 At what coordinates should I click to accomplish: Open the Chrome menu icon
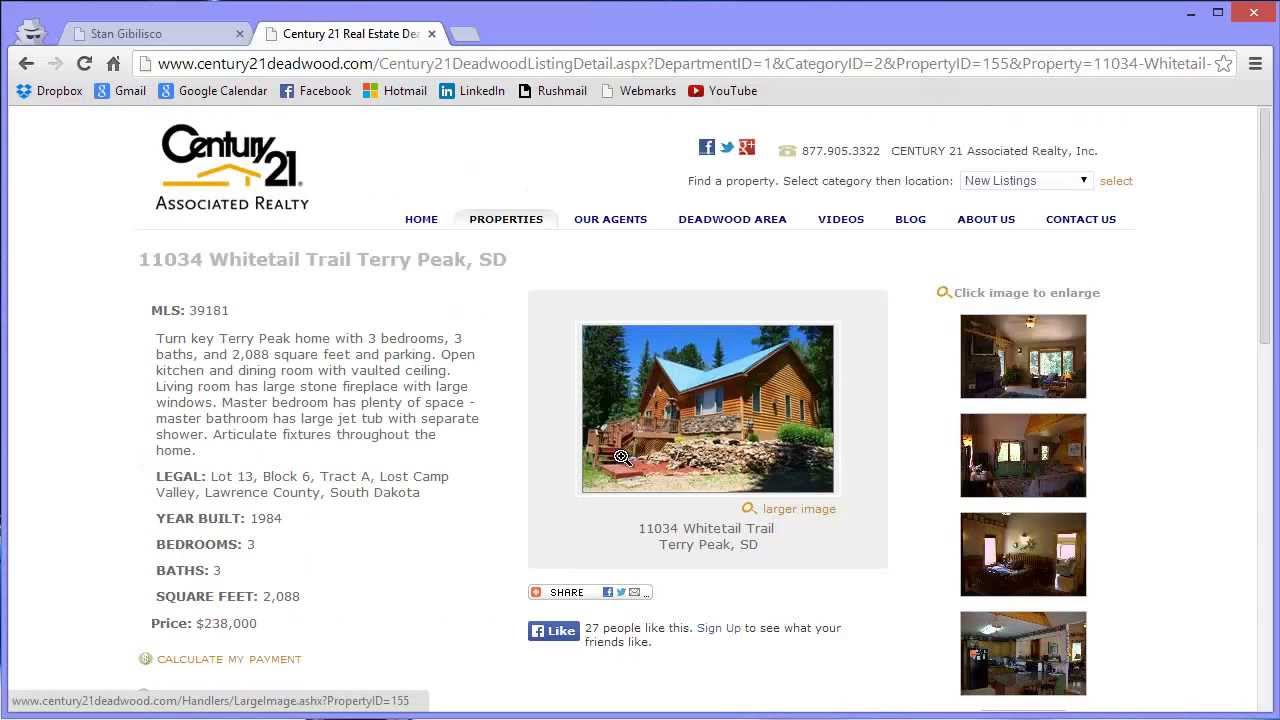pyautogui.click(x=1255, y=64)
